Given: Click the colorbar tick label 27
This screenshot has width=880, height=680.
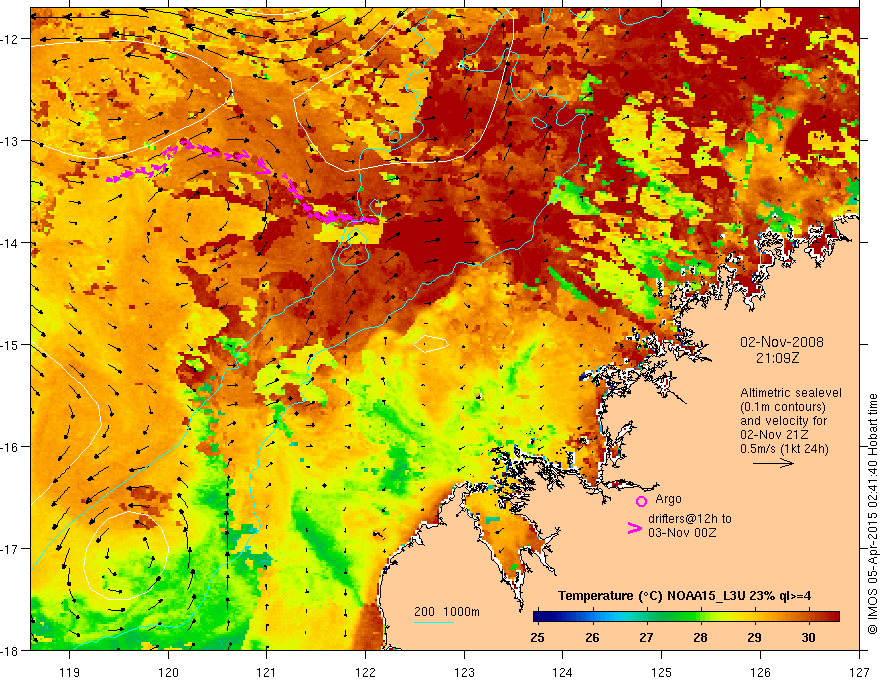Looking at the screenshot, I should click(646, 638).
